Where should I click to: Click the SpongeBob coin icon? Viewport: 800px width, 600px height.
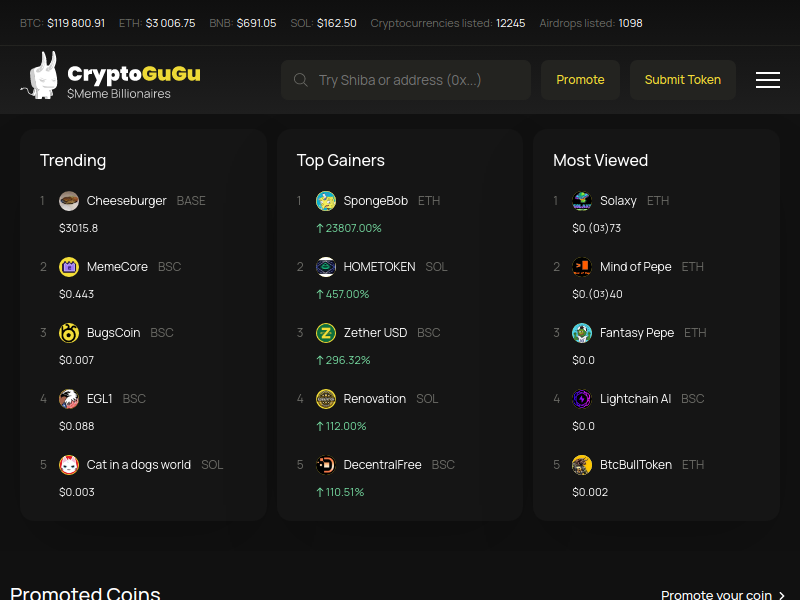click(x=326, y=201)
